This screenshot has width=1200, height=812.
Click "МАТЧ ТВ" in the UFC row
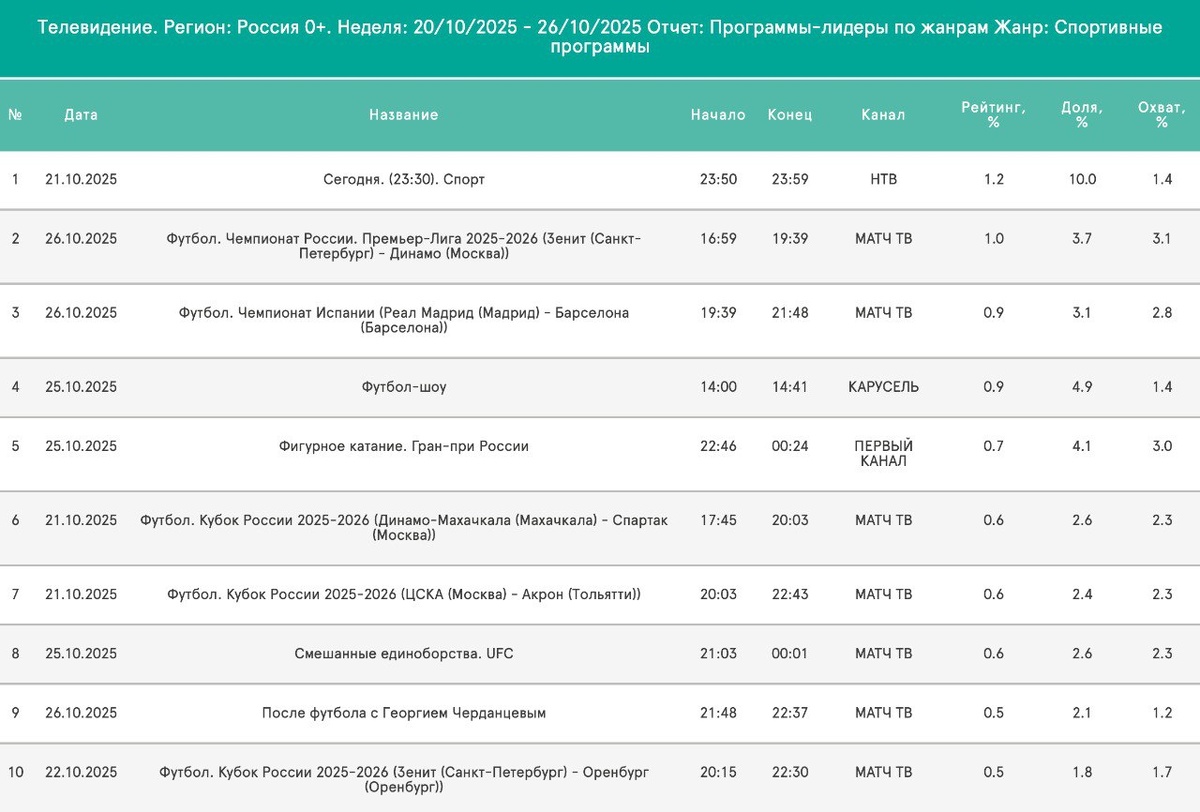[x=884, y=654]
